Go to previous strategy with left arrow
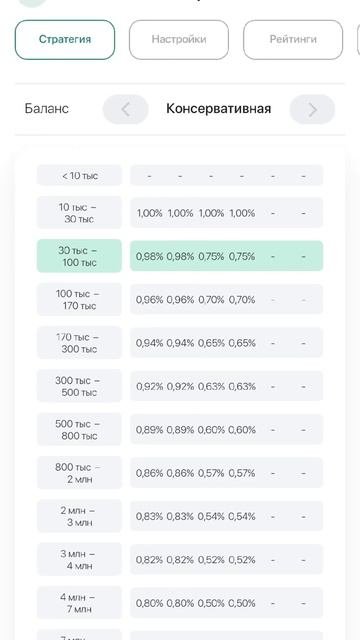Viewport: 360px width, 640px height. (125, 109)
